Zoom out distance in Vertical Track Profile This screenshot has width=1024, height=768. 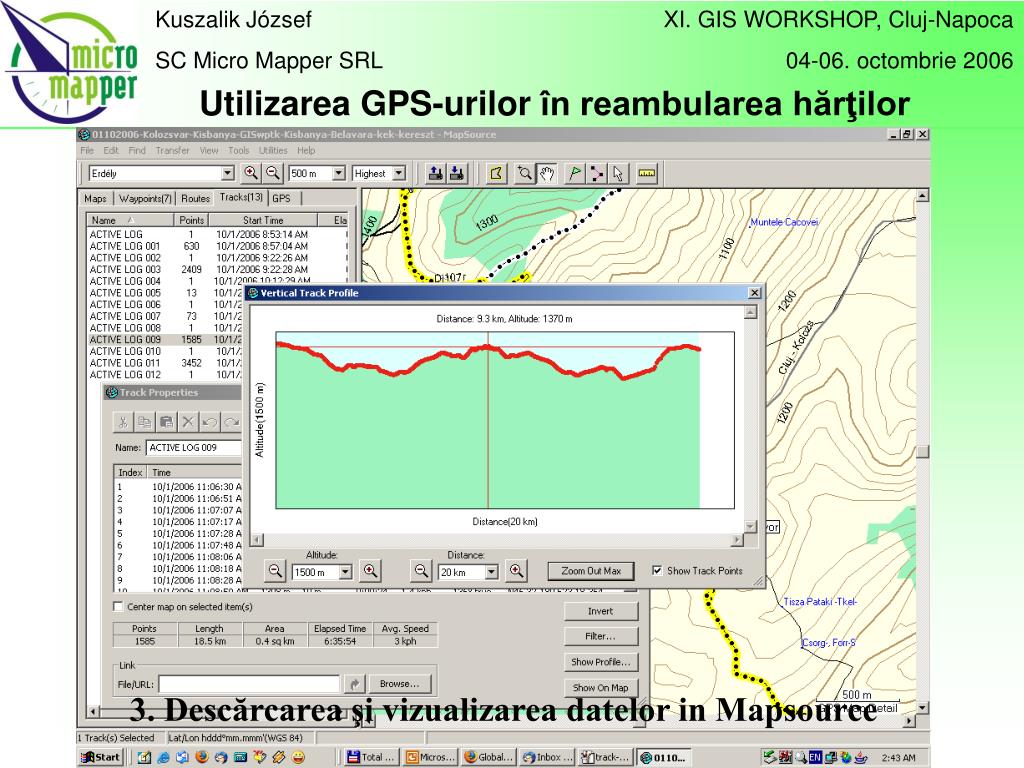[x=421, y=571]
